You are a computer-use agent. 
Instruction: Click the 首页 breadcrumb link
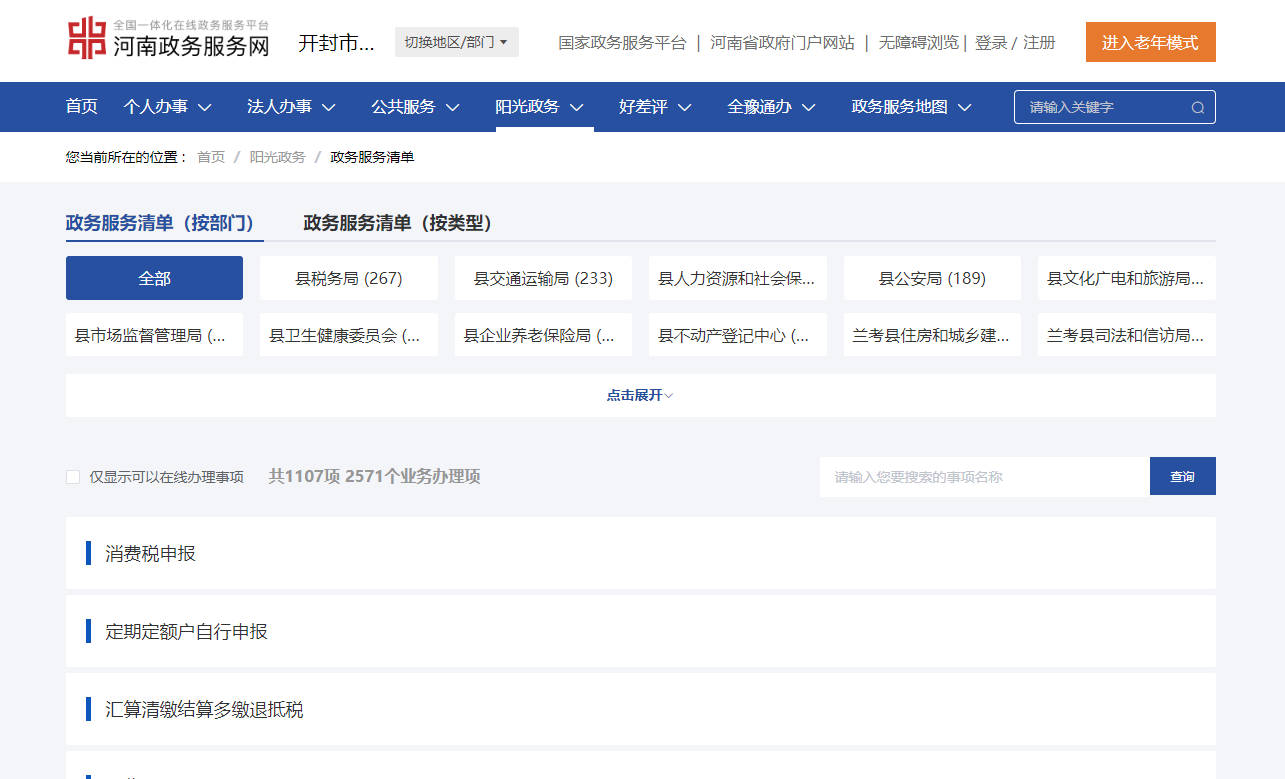[x=211, y=157]
